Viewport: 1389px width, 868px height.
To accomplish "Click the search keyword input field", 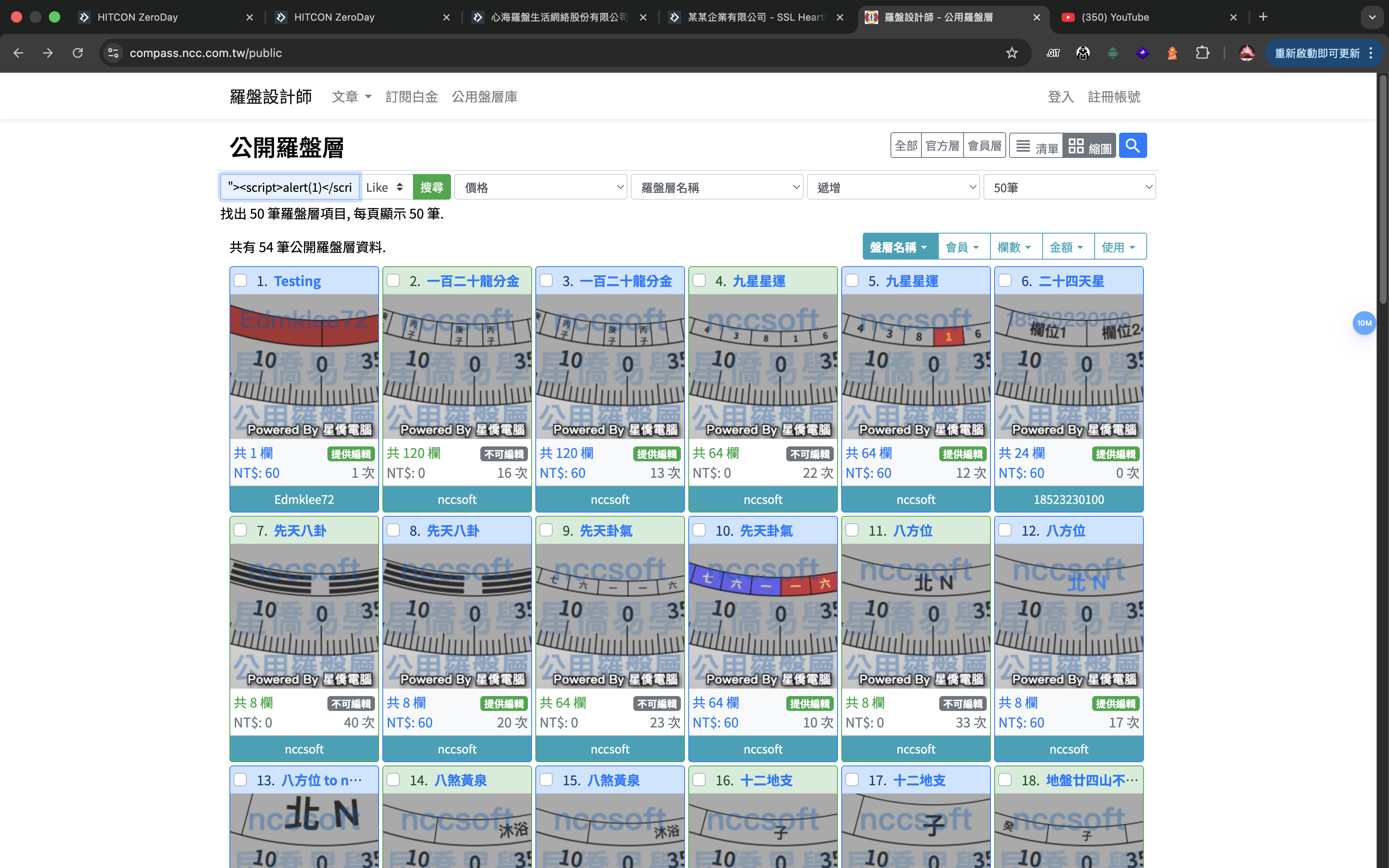I will pyautogui.click(x=290, y=187).
